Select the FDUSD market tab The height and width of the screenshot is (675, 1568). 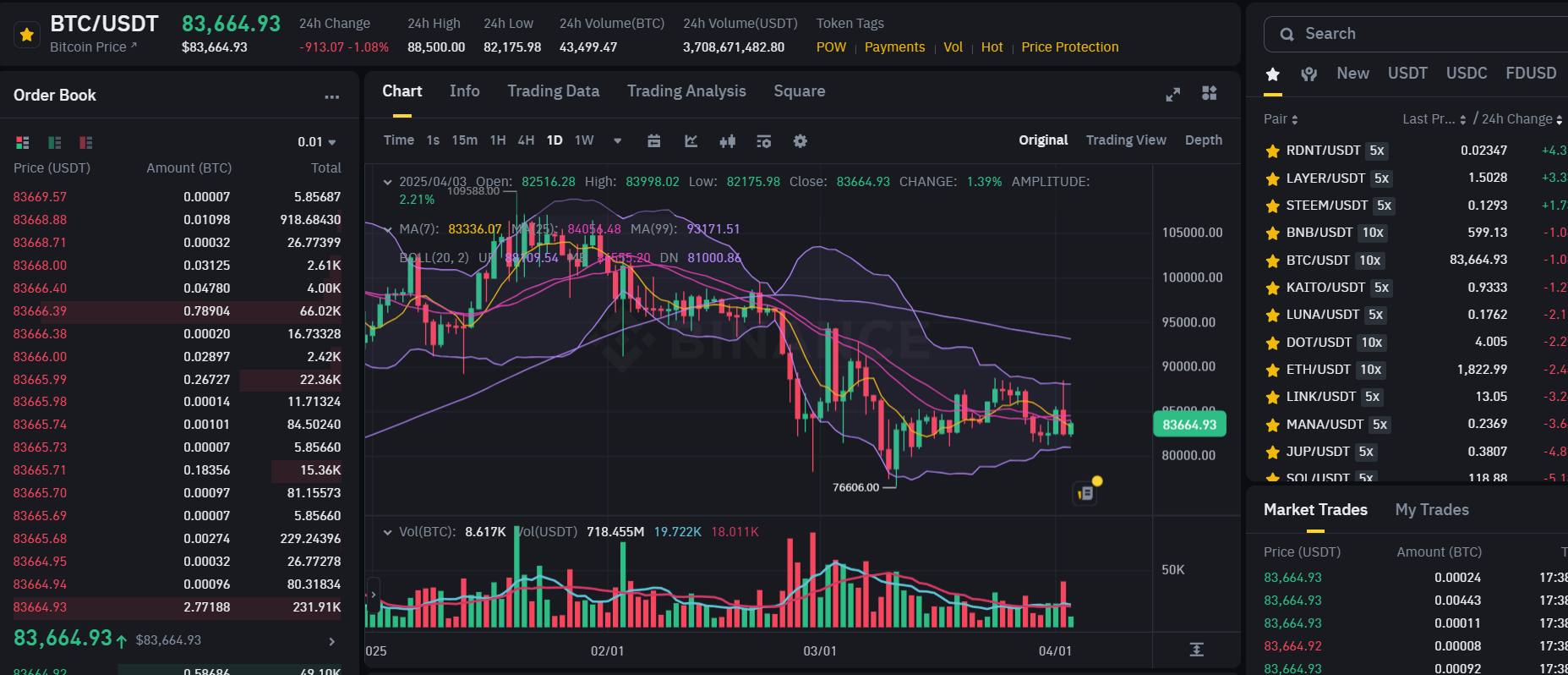pyautogui.click(x=1531, y=74)
